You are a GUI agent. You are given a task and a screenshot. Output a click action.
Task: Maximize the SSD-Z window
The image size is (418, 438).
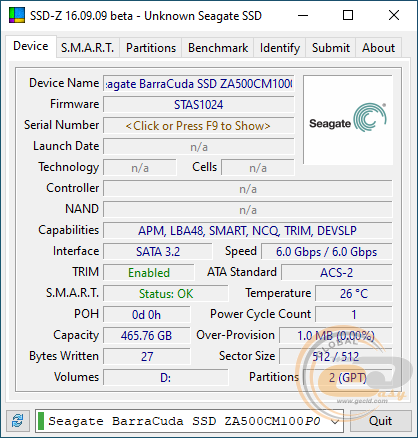click(x=348, y=15)
